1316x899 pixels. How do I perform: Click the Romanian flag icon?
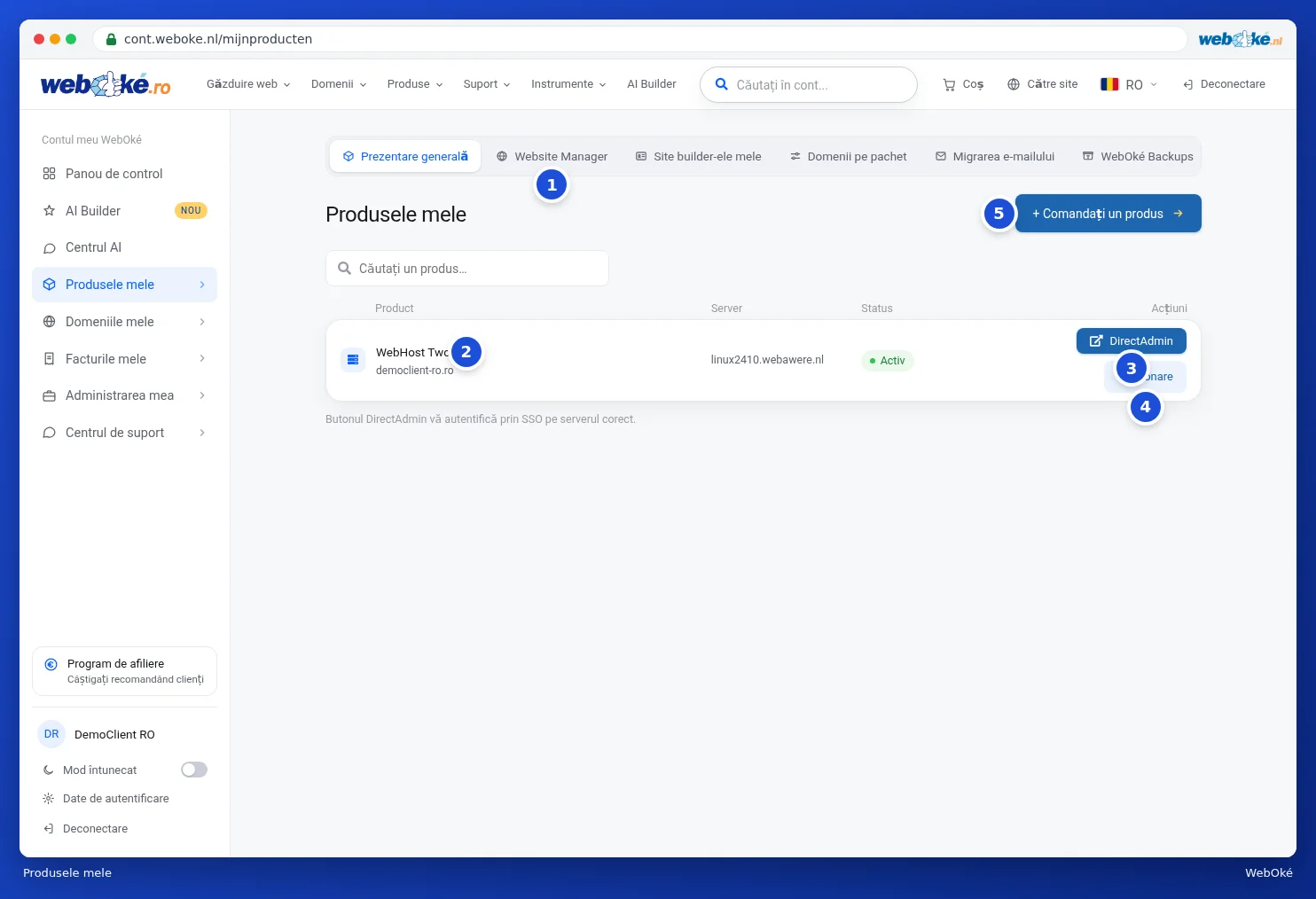(1109, 84)
